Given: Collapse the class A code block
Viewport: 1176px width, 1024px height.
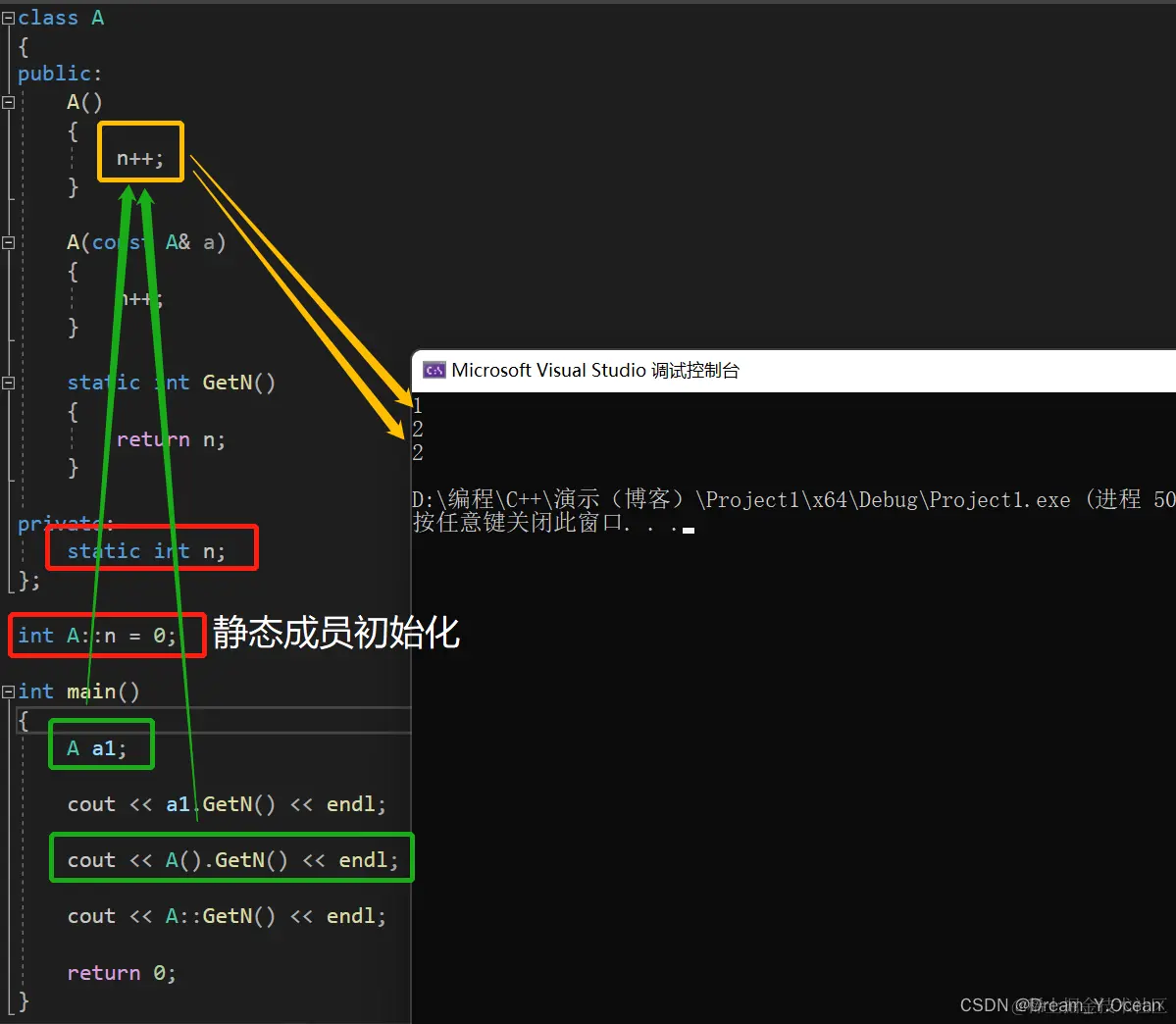Looking at the screenshot, I should [8, 18].
